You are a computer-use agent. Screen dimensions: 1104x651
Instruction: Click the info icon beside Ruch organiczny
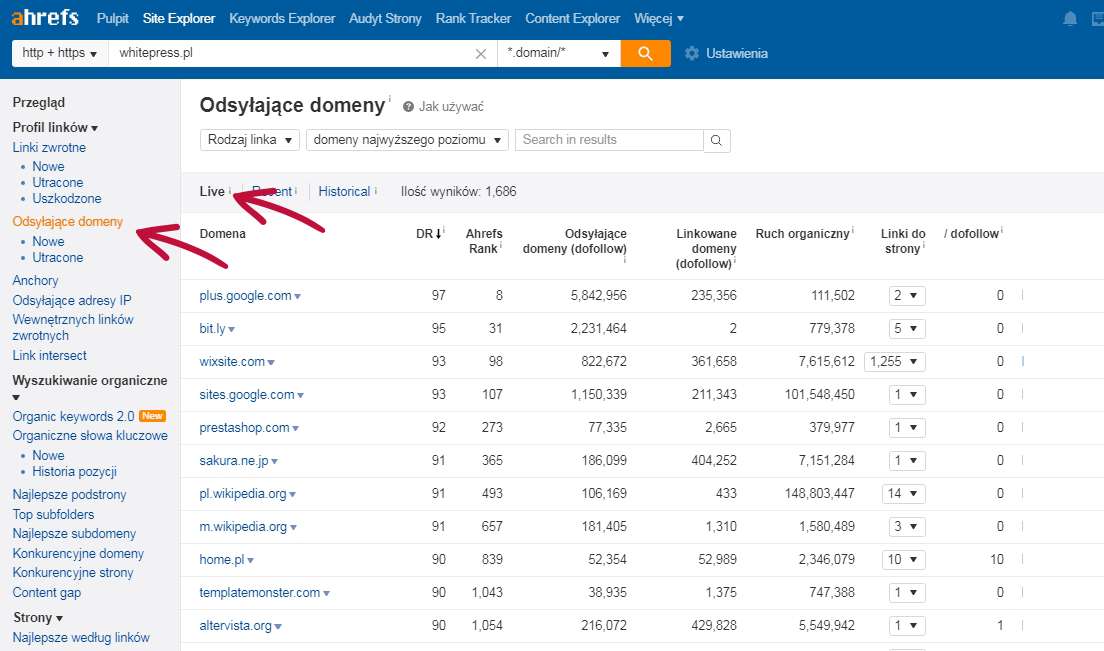point(853,230)
